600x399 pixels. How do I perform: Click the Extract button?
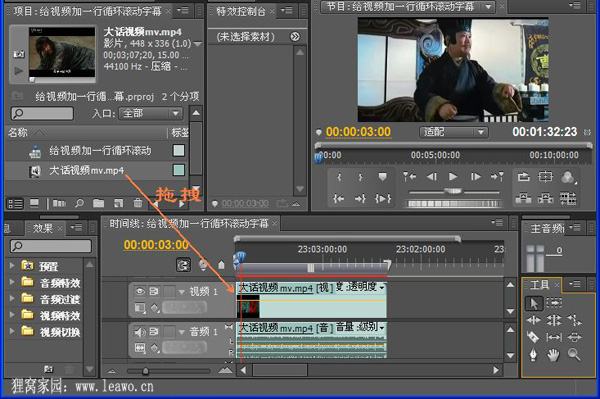[546, 198]
